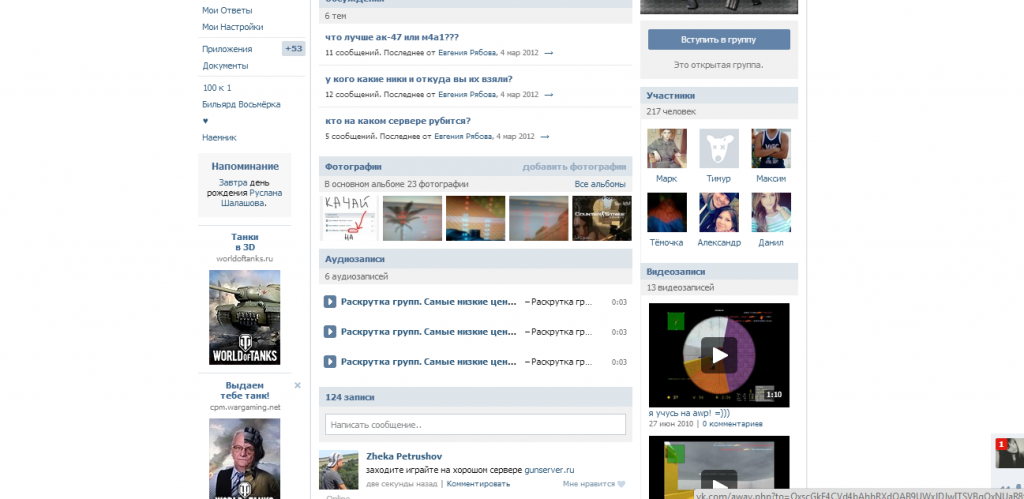Open the 'КАЧАЙ' handwritten photo thumbnail

point(350,218)
